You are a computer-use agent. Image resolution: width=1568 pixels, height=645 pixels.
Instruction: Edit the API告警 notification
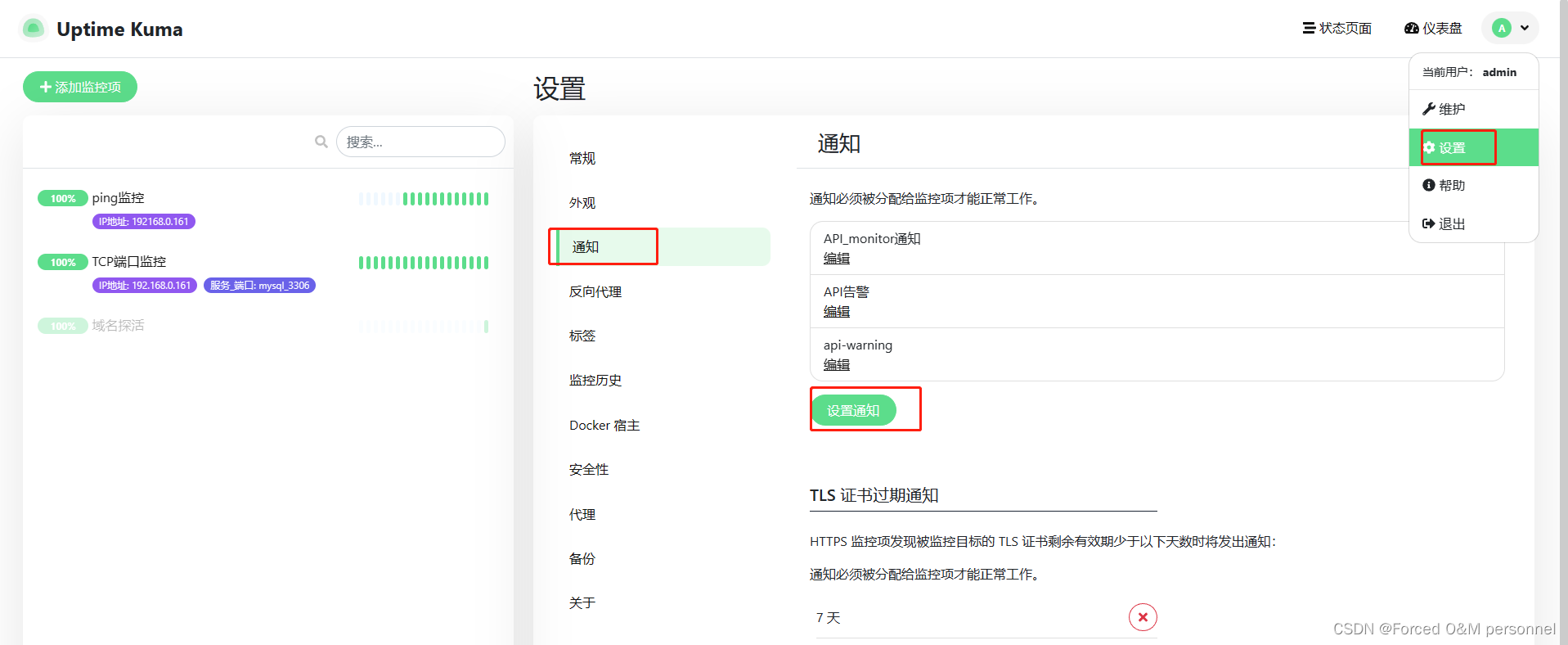[x=837, y=312]
